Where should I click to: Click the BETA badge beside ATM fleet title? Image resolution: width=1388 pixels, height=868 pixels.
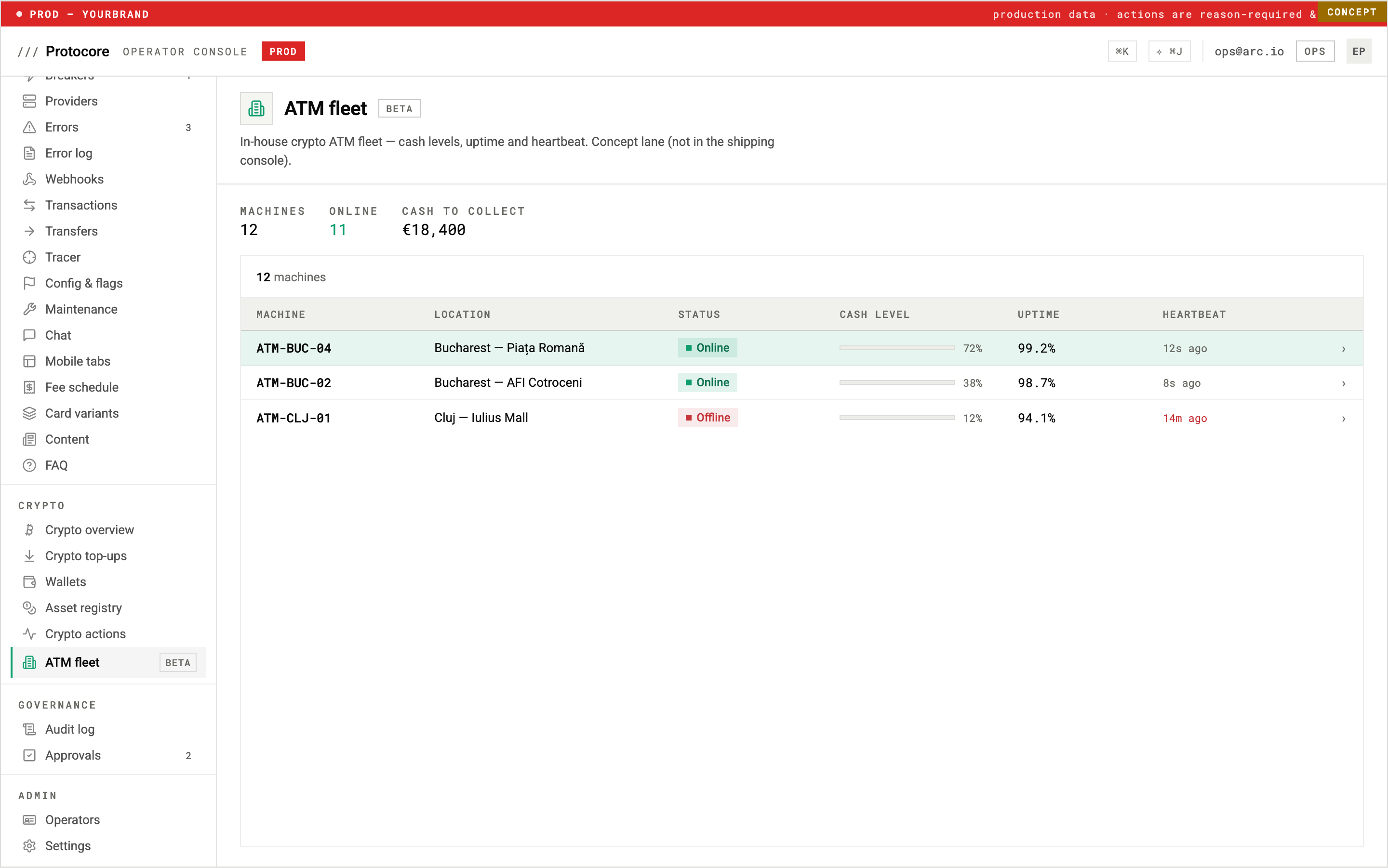pyautogui.click(x=399, y=109)
